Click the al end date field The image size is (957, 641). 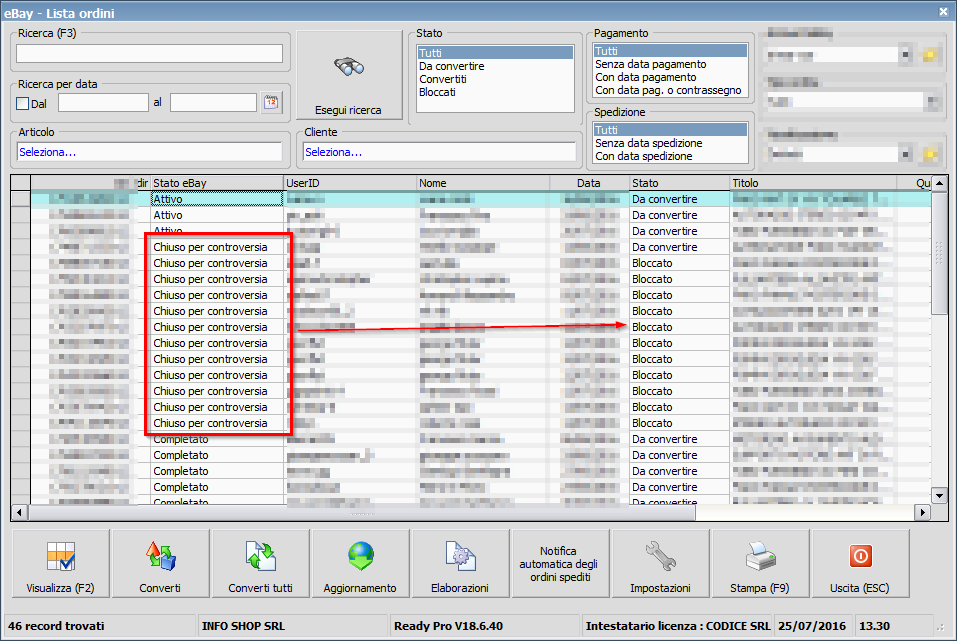coord(213,103)
